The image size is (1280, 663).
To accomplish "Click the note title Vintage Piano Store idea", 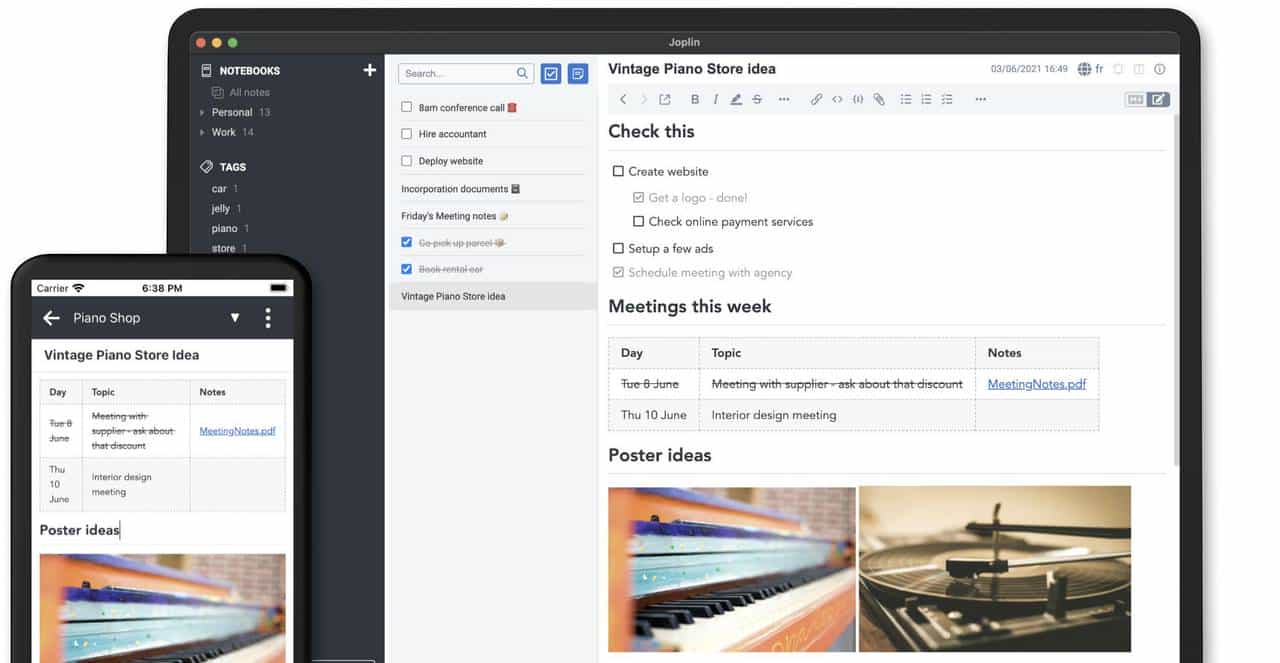I will tap(692, 69).
